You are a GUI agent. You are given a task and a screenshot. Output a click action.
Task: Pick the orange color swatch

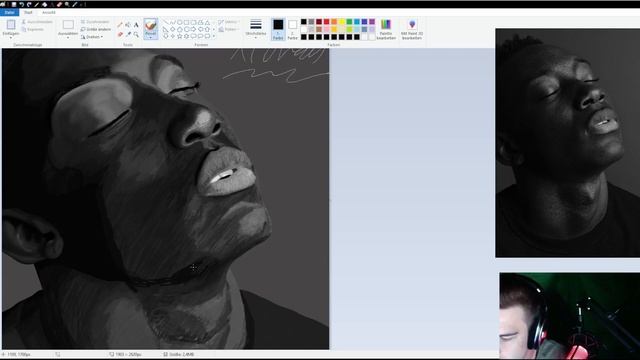click(x=334, y=22)
